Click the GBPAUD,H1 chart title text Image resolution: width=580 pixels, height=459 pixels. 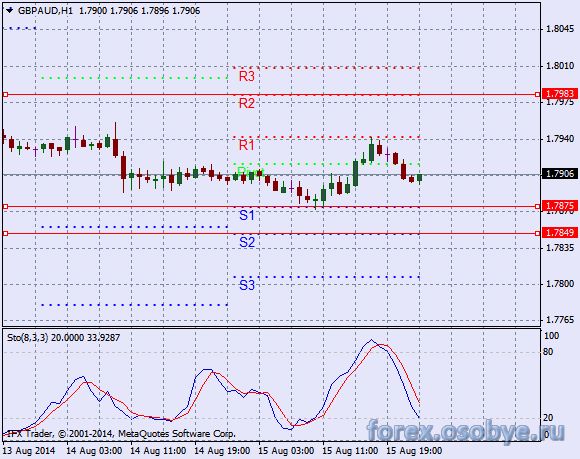[45, 11]
